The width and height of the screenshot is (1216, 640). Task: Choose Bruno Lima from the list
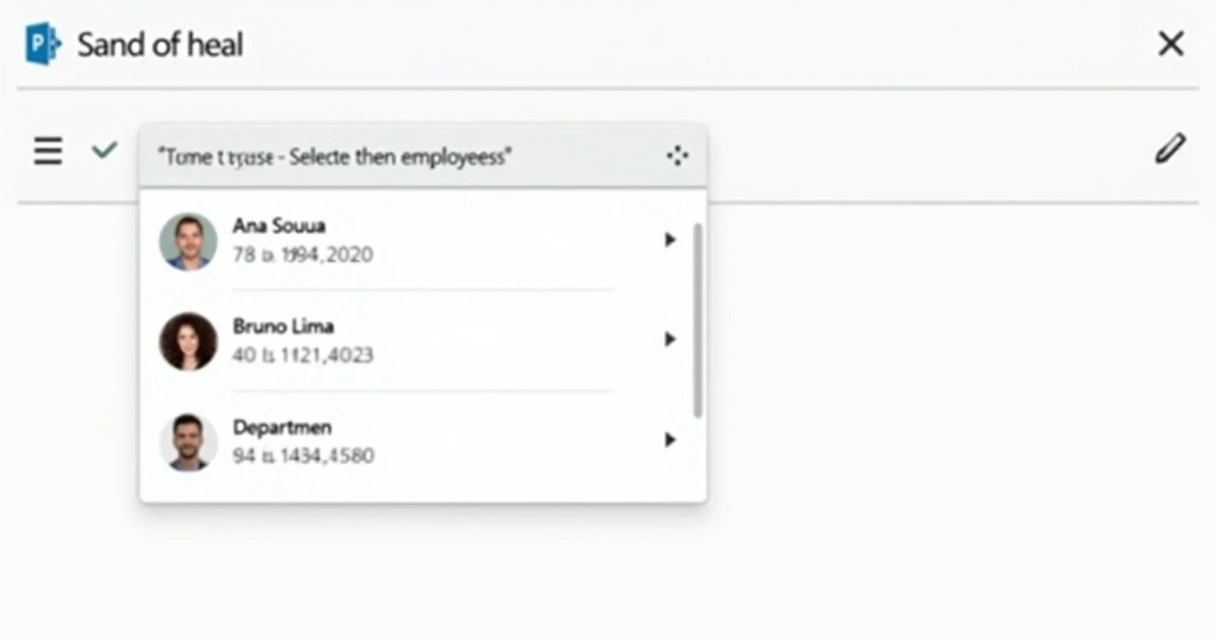pyautogui.click(x=283, y=326)
